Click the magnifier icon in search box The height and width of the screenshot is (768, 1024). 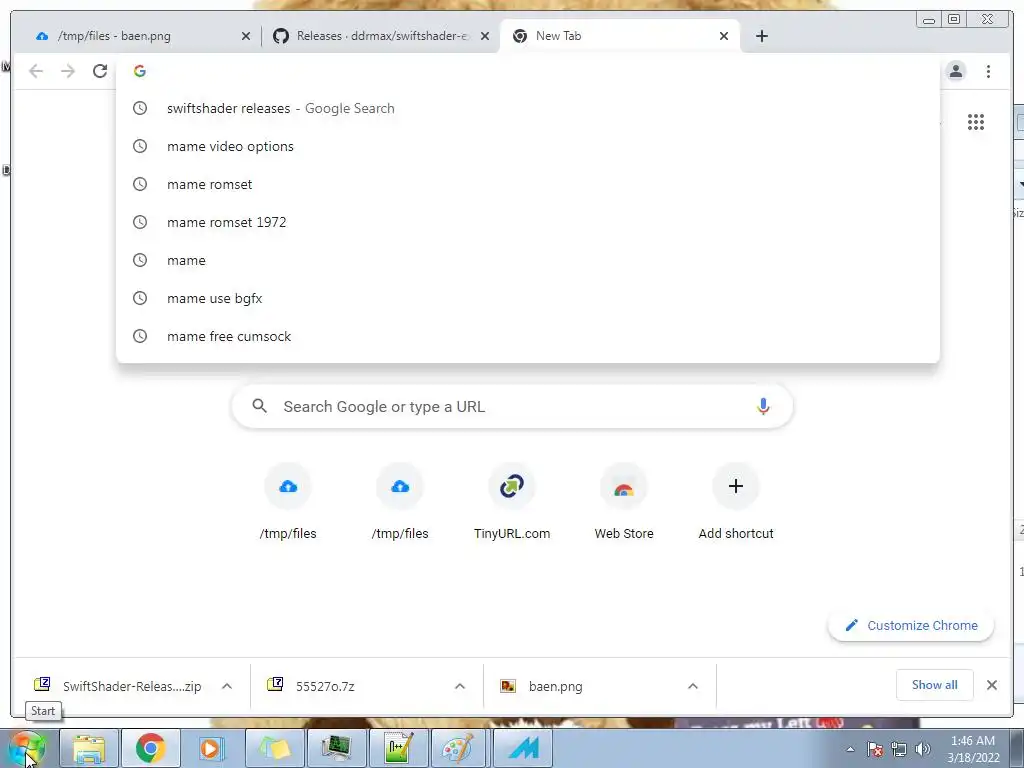tap(259, 406)
